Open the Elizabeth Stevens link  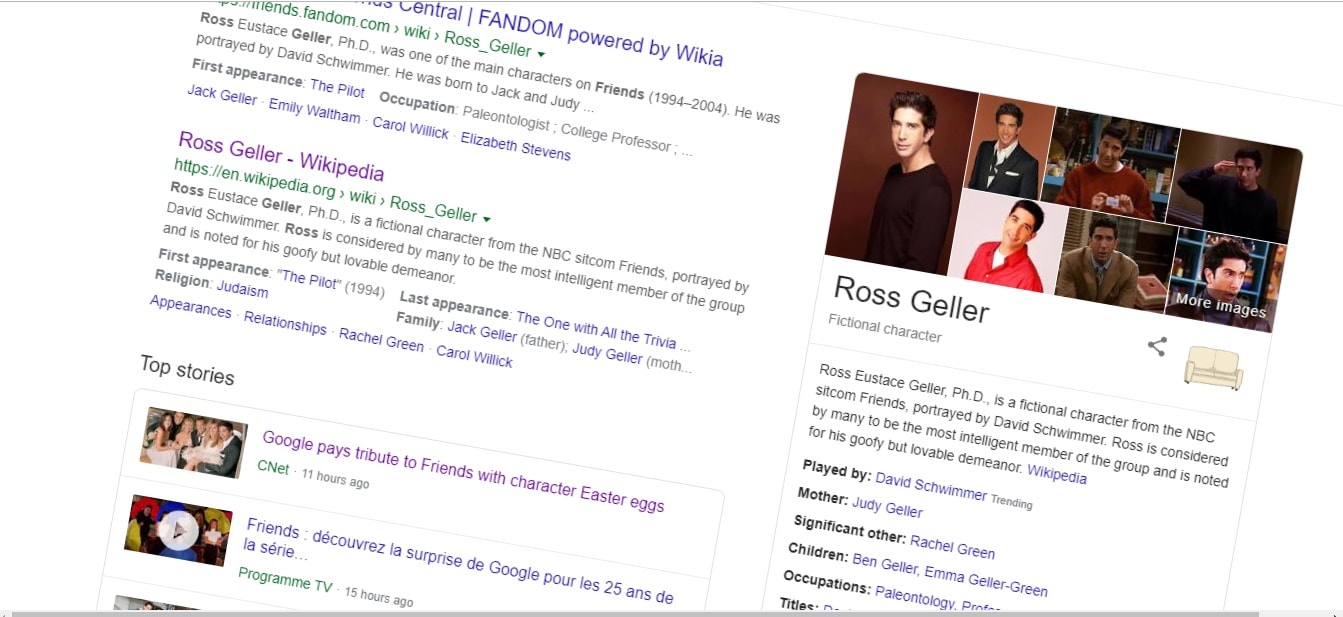click(515, 146)
